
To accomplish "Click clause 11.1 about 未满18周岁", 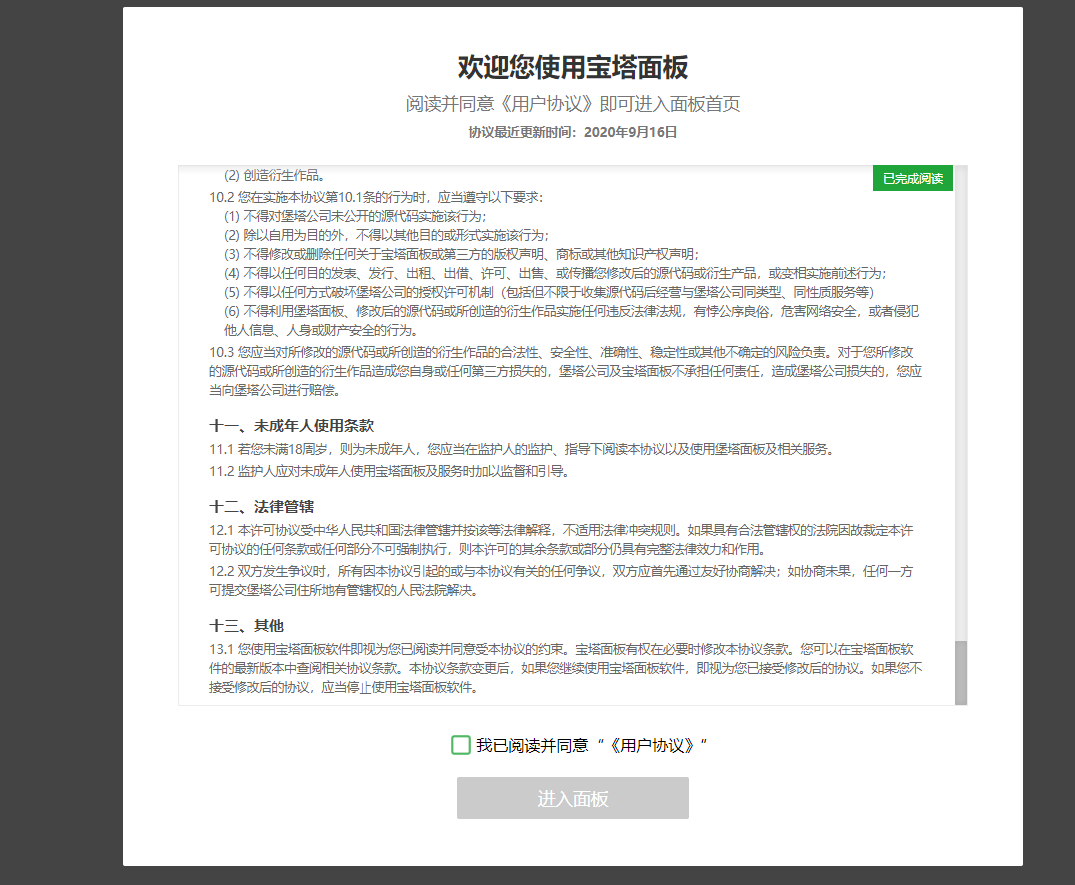I will coord(522,449).
